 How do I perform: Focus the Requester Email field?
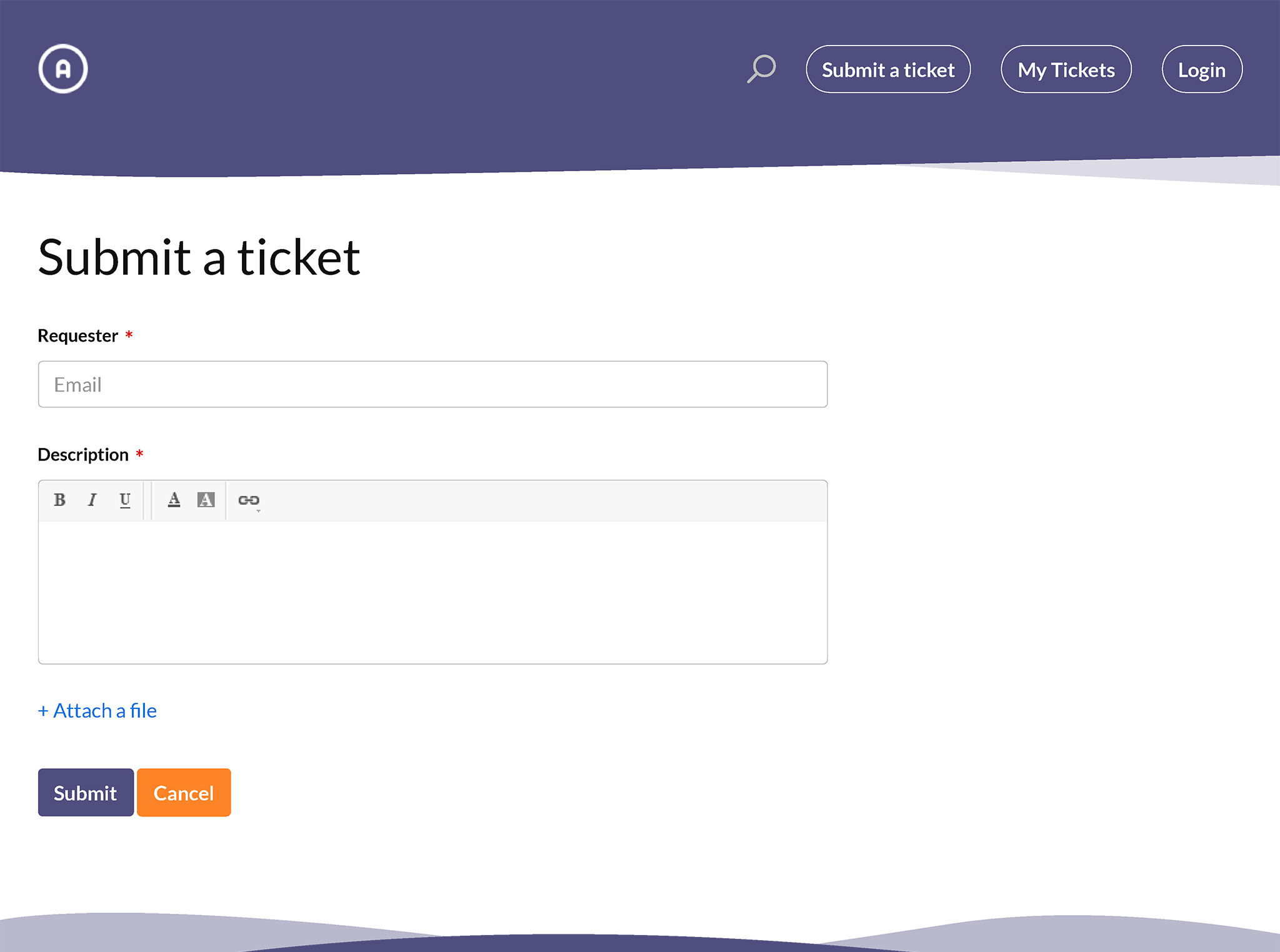click(432, 384)
